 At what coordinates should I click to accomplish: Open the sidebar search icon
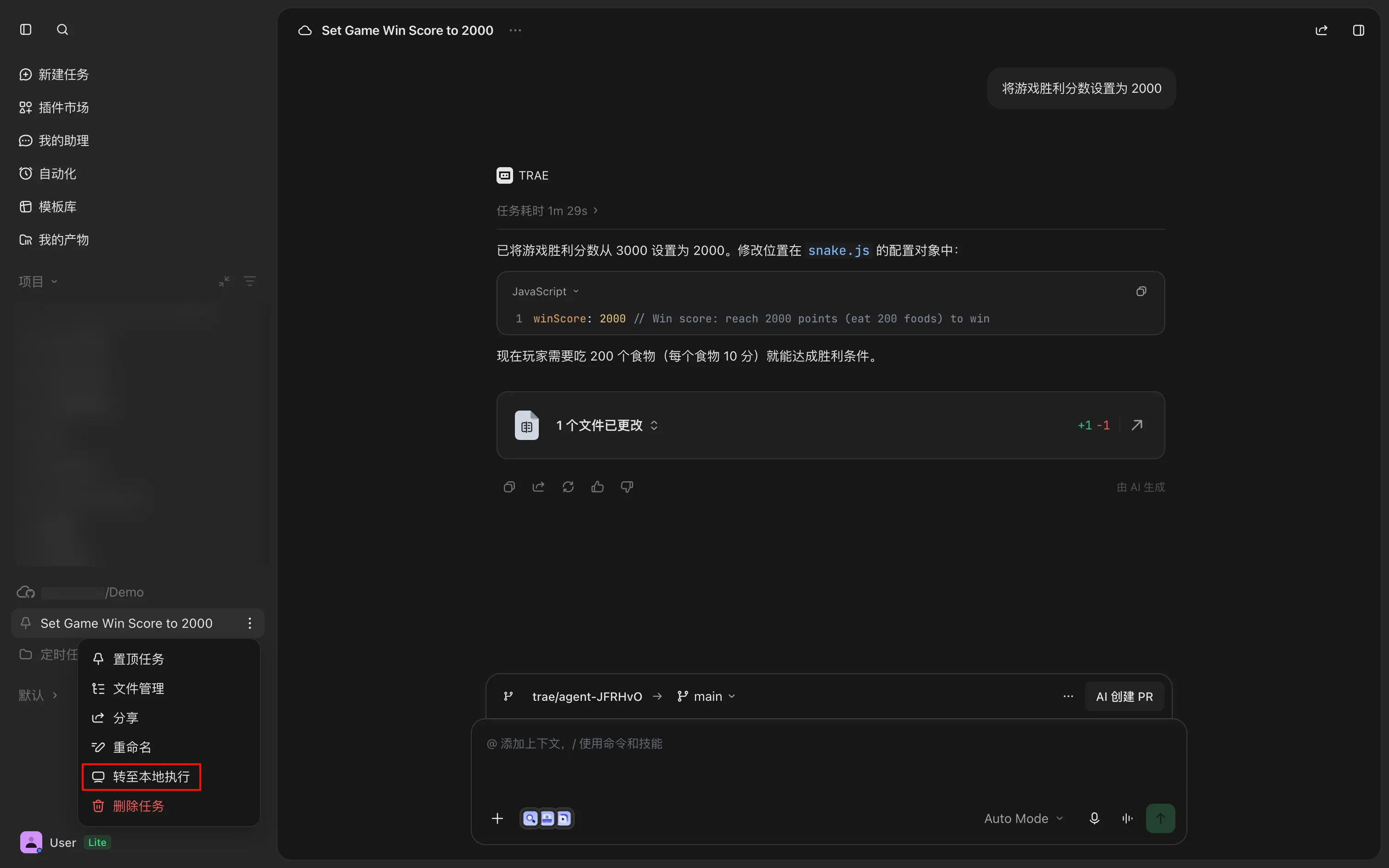pos(62,29)
